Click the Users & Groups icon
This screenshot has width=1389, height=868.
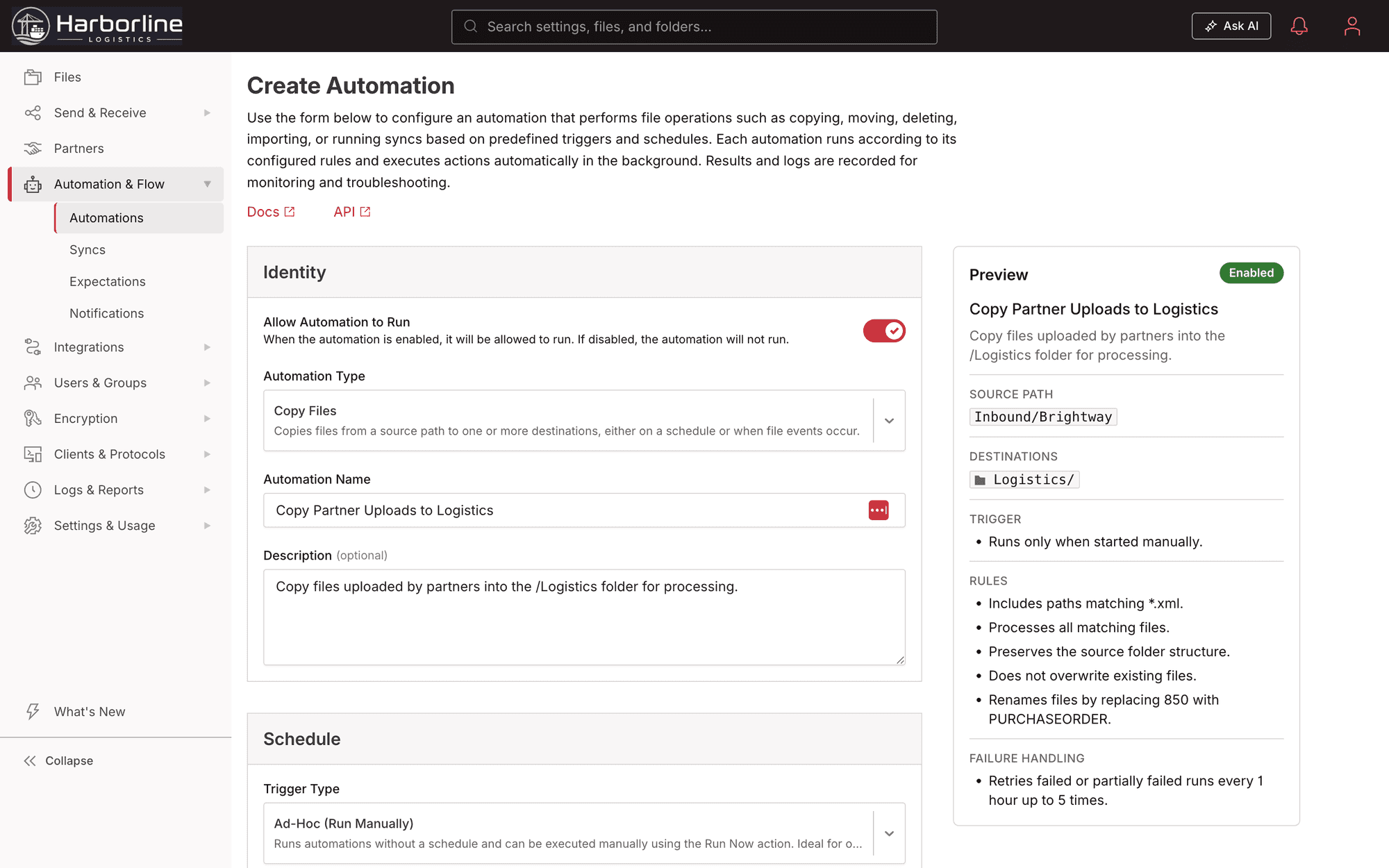point(33,383)
